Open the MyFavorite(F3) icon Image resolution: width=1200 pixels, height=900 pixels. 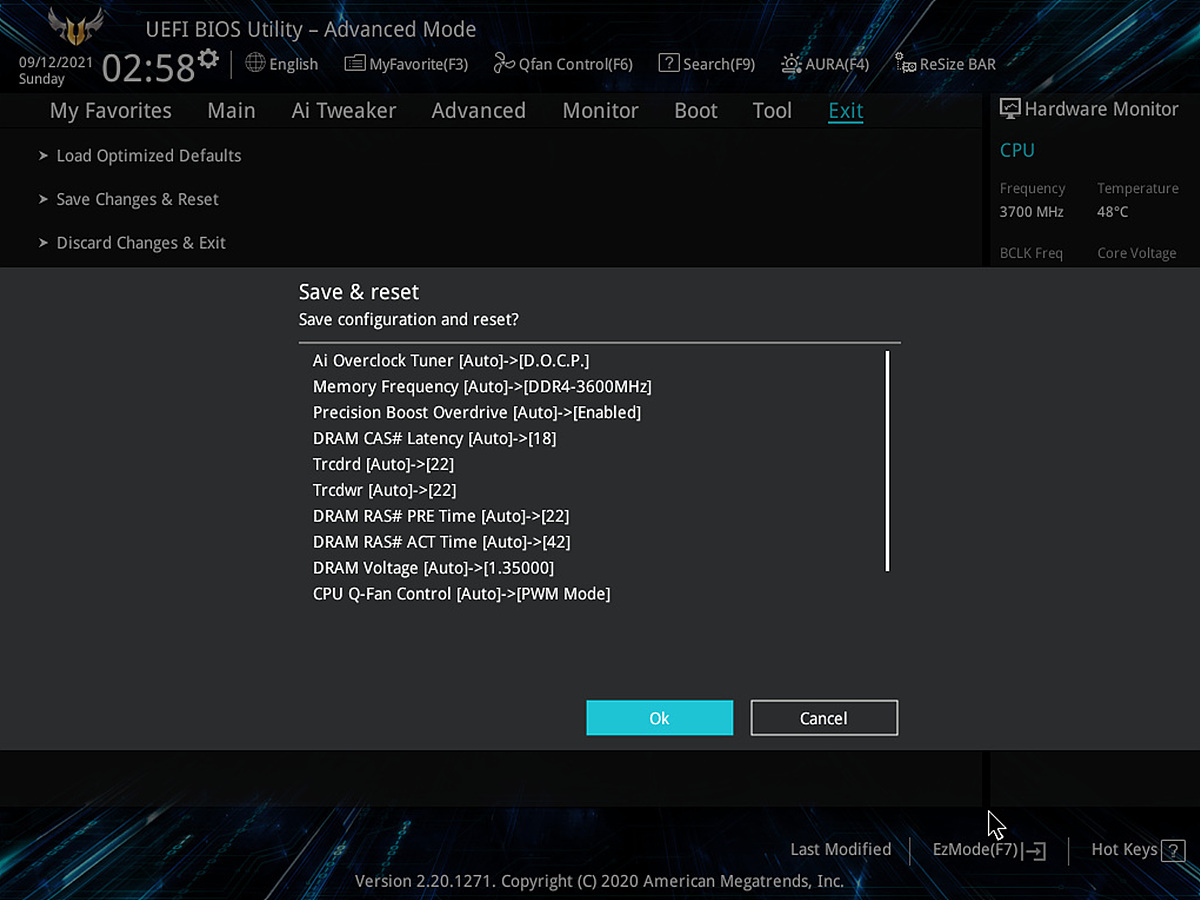[x=354, y=64]
